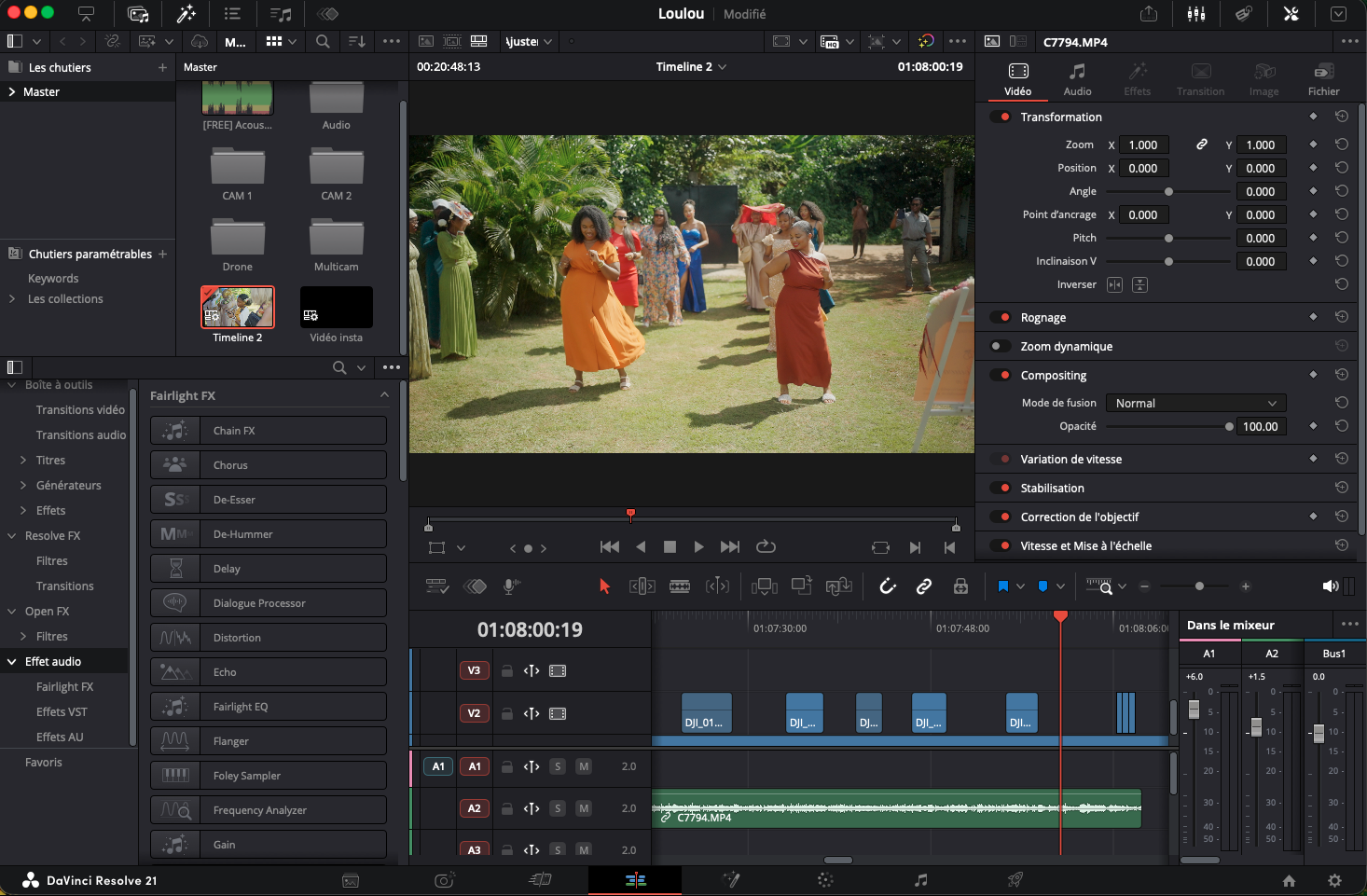Select the De-Esser audio effect
The height and width of the screenshot is (896, 1367).
click(269, 500)
